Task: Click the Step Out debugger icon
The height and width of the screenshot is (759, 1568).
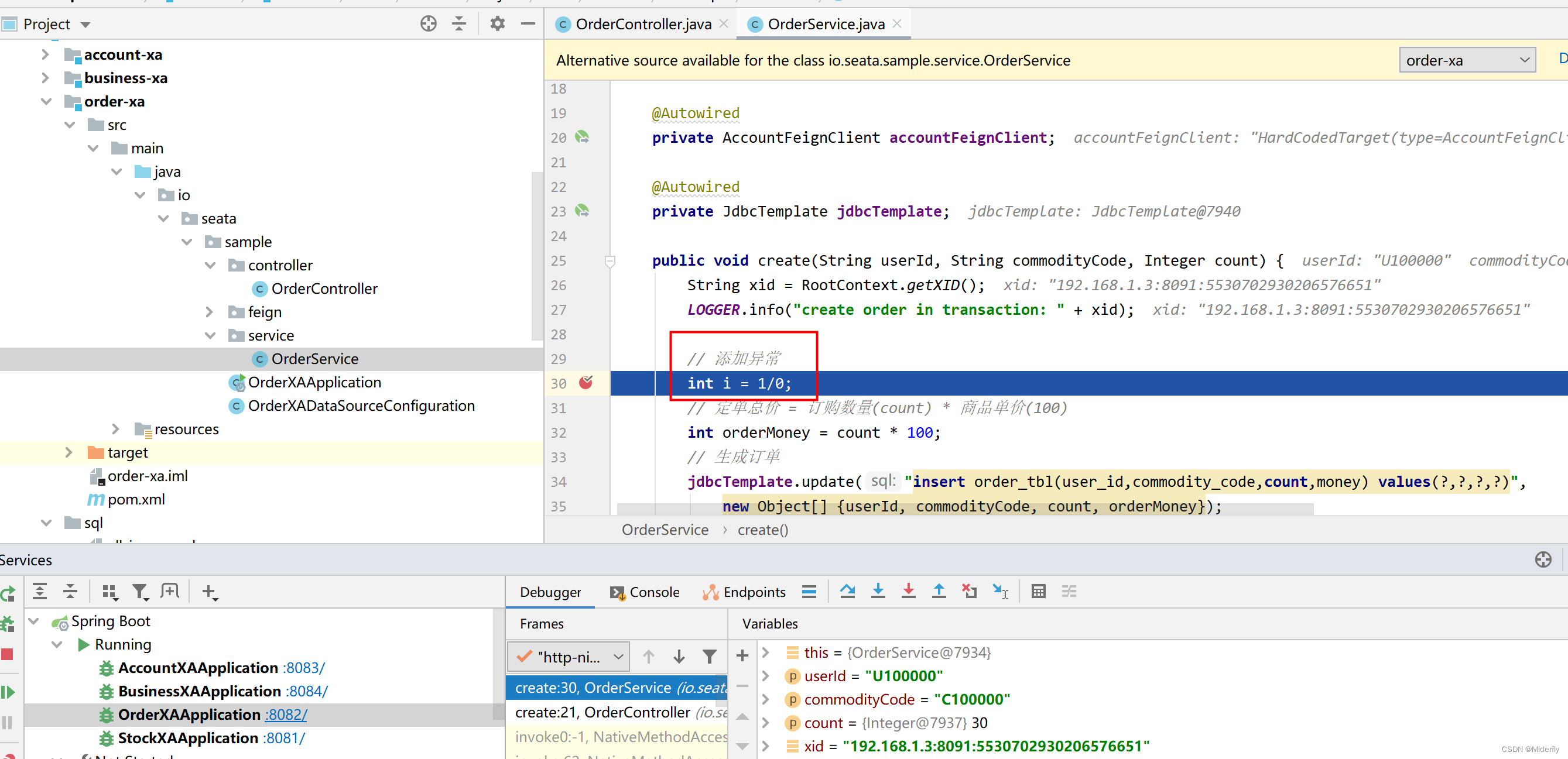Action: click(939, 591)
